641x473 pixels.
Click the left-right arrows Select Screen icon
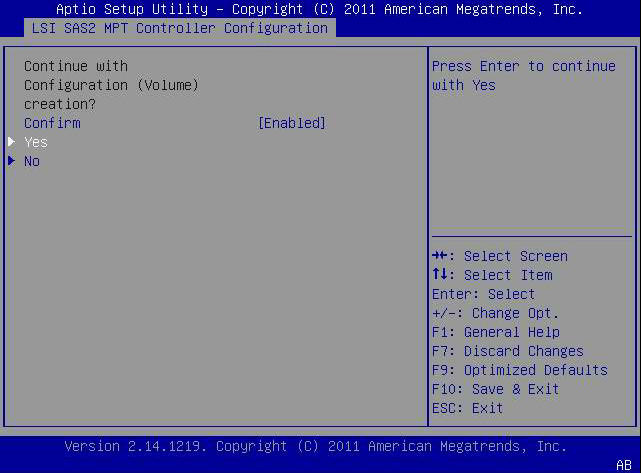click(x=439, y=256)
